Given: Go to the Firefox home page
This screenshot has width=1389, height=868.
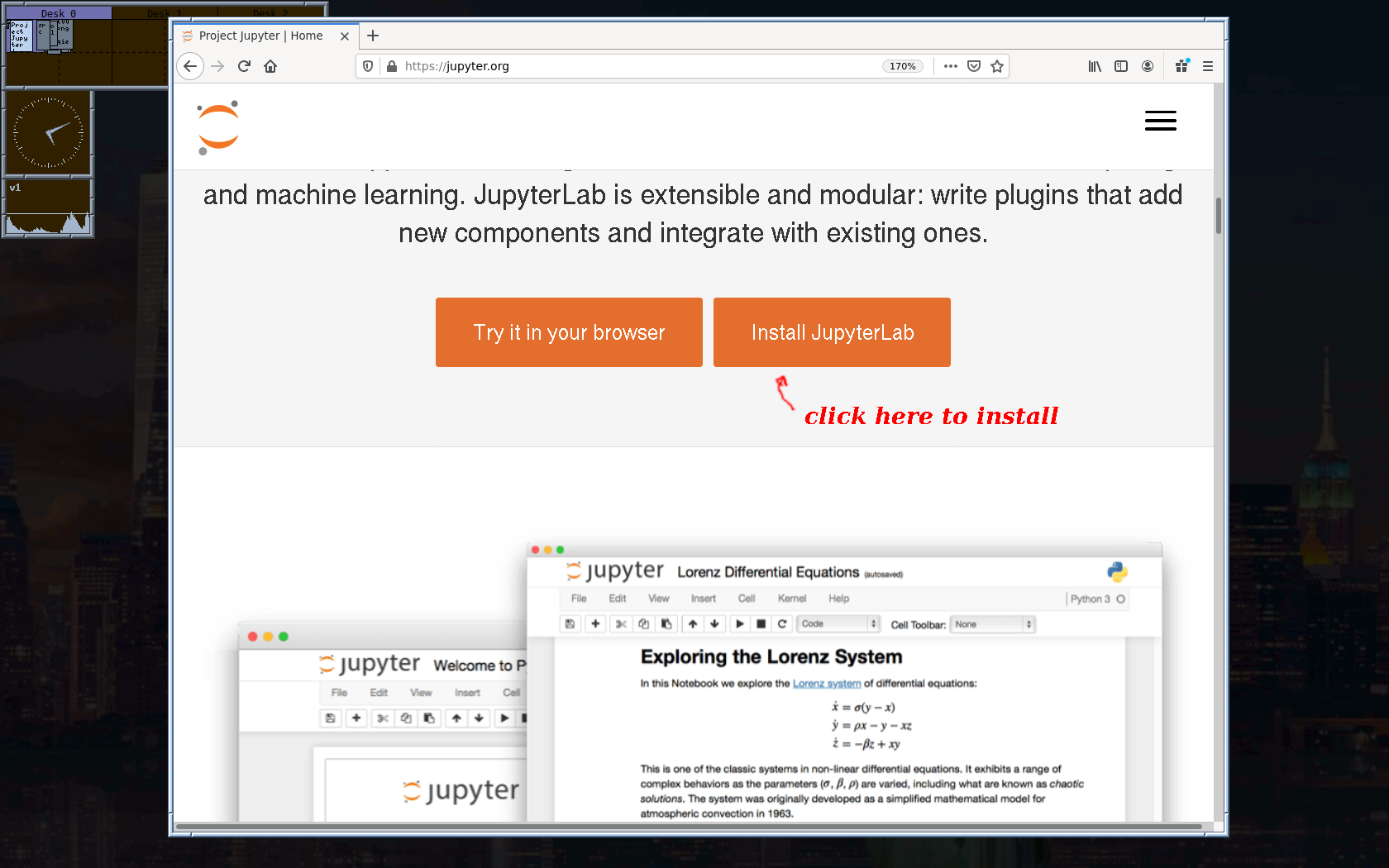Looking at the screenshot, I should tap(270, 66).
